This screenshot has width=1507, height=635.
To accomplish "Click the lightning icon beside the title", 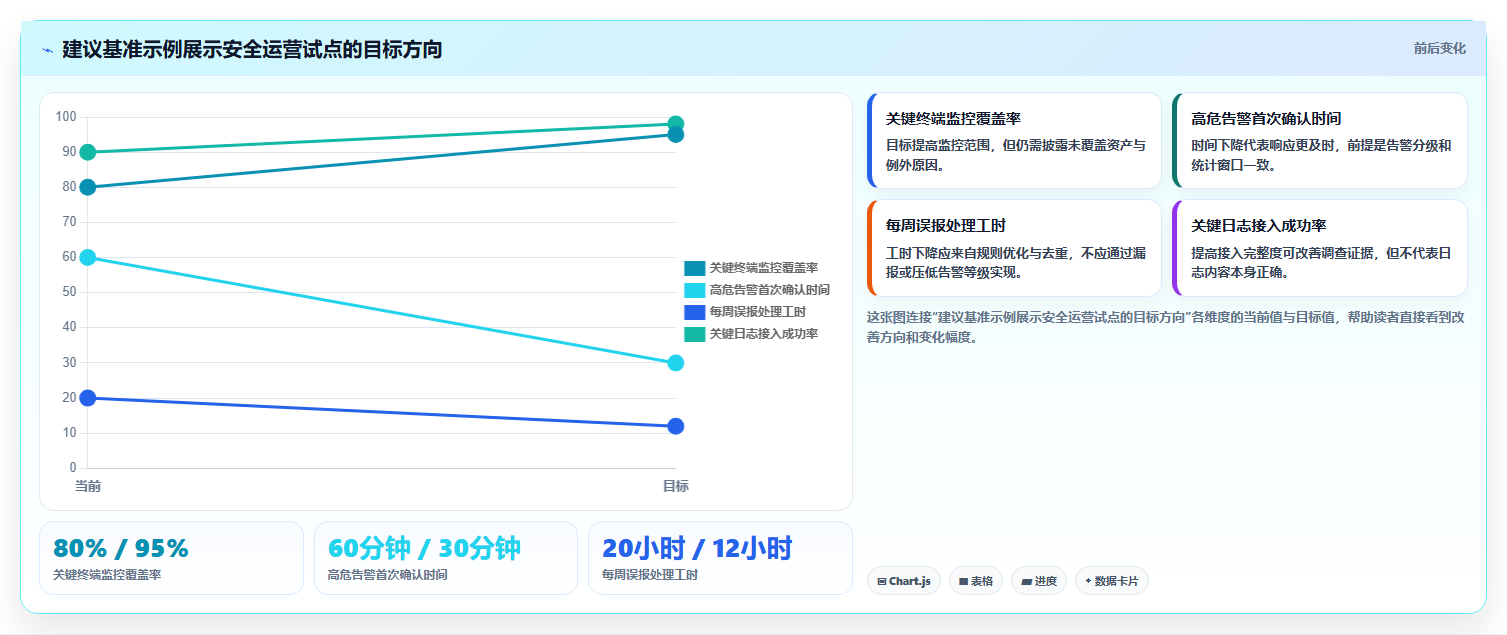I will point(47,50).
